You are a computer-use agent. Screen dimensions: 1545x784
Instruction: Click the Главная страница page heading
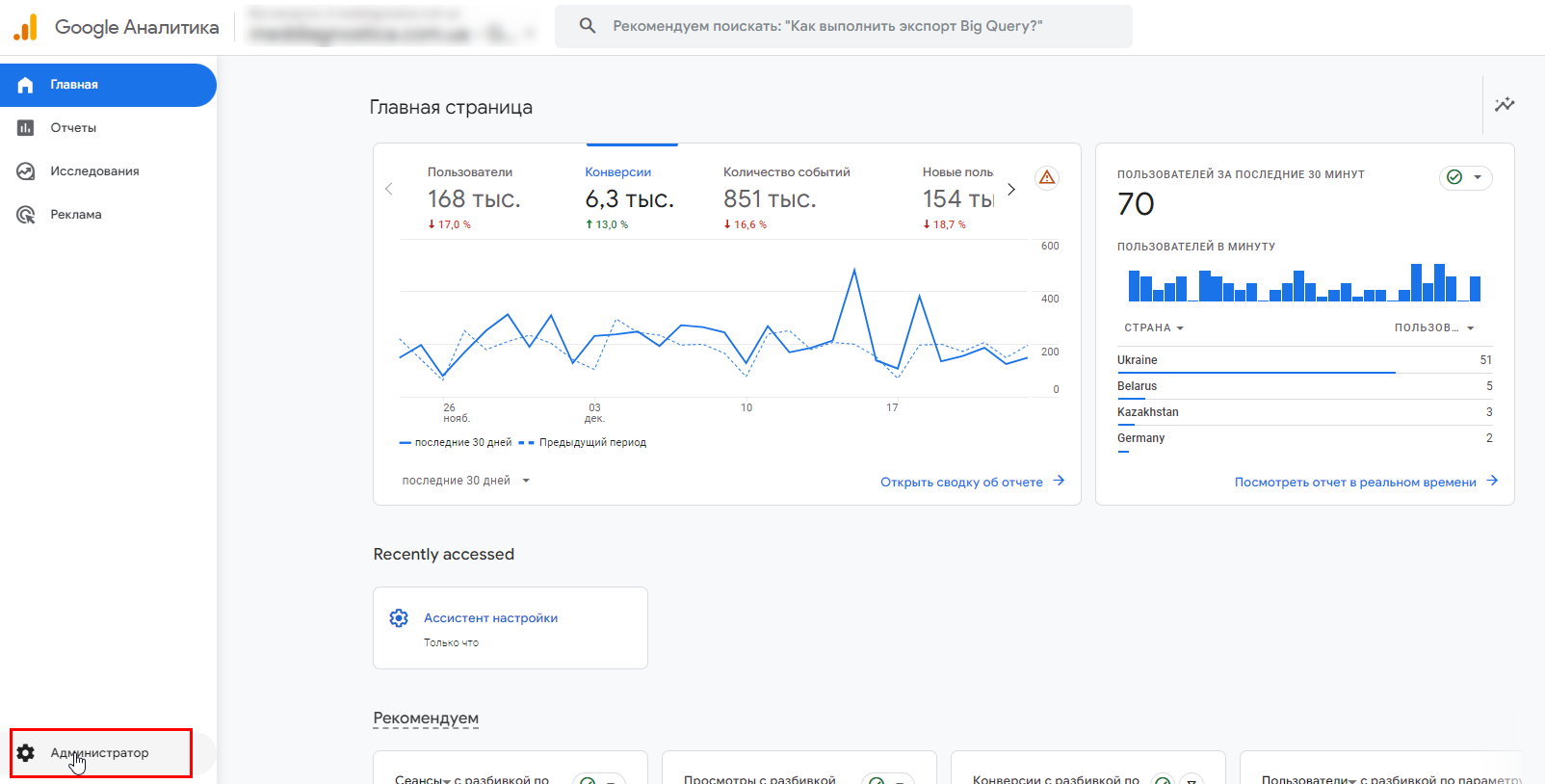pos(451,108)
